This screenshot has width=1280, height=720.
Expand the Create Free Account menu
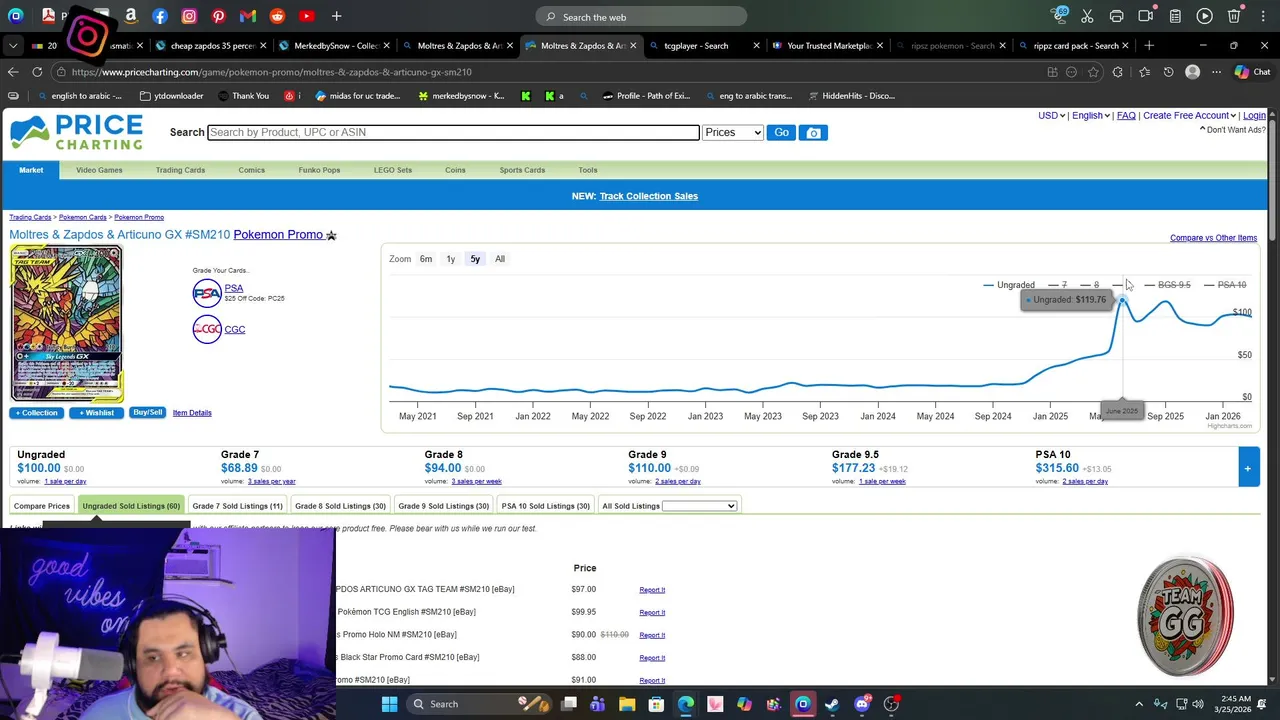pyautogui.click(x=1189, y=115)
